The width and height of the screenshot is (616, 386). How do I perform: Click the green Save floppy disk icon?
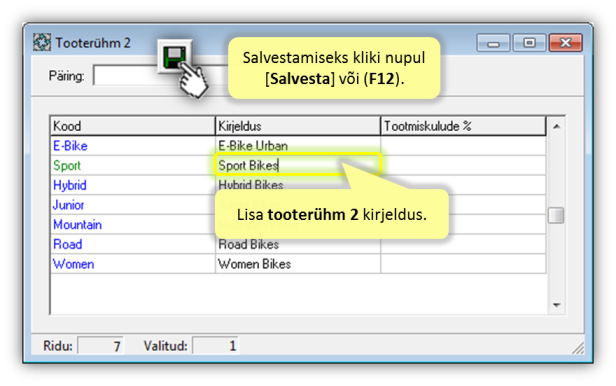pyautogui.click(x=174, y=57)
